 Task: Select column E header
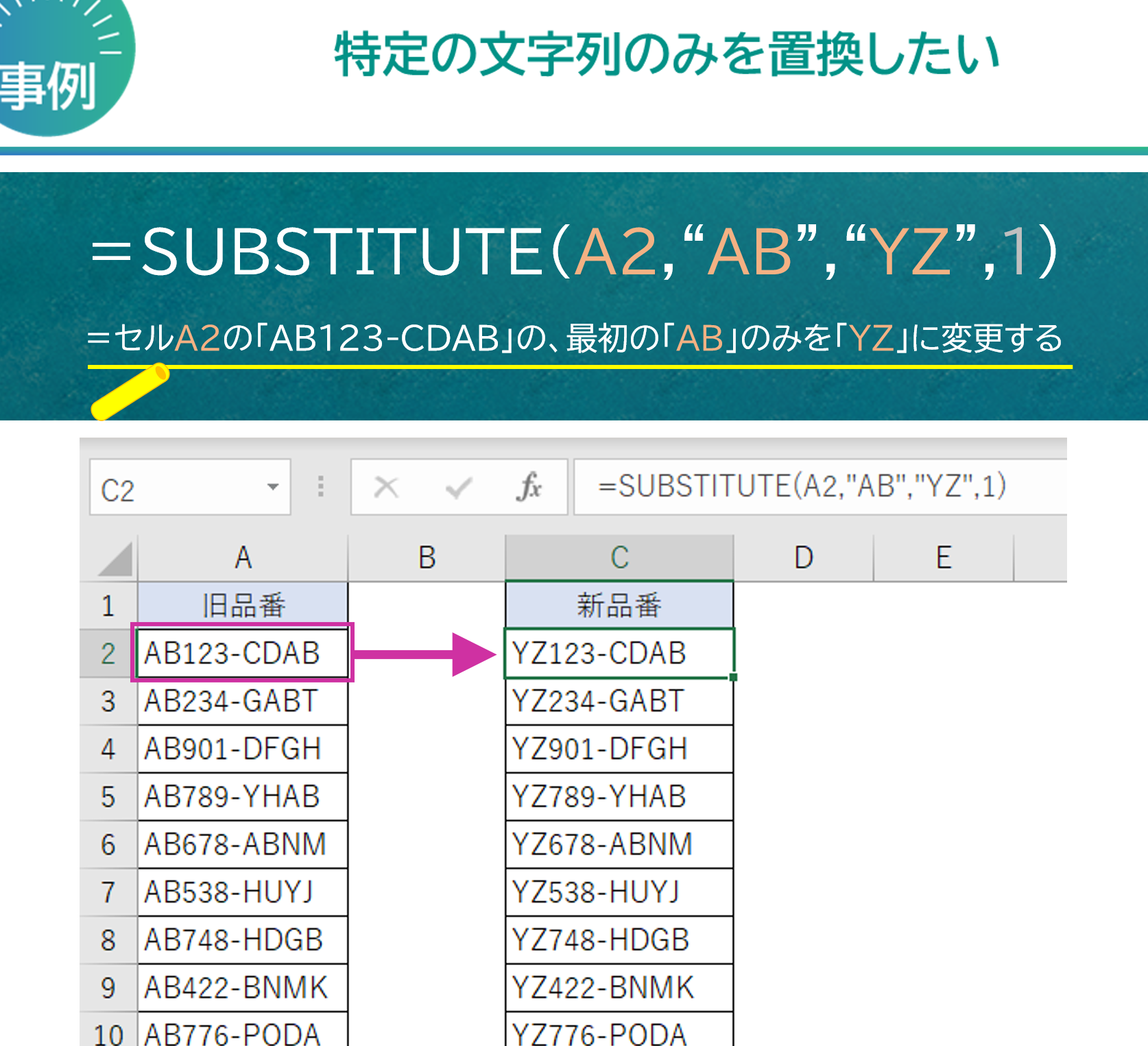pyautogui.click(x=944, y=558)
